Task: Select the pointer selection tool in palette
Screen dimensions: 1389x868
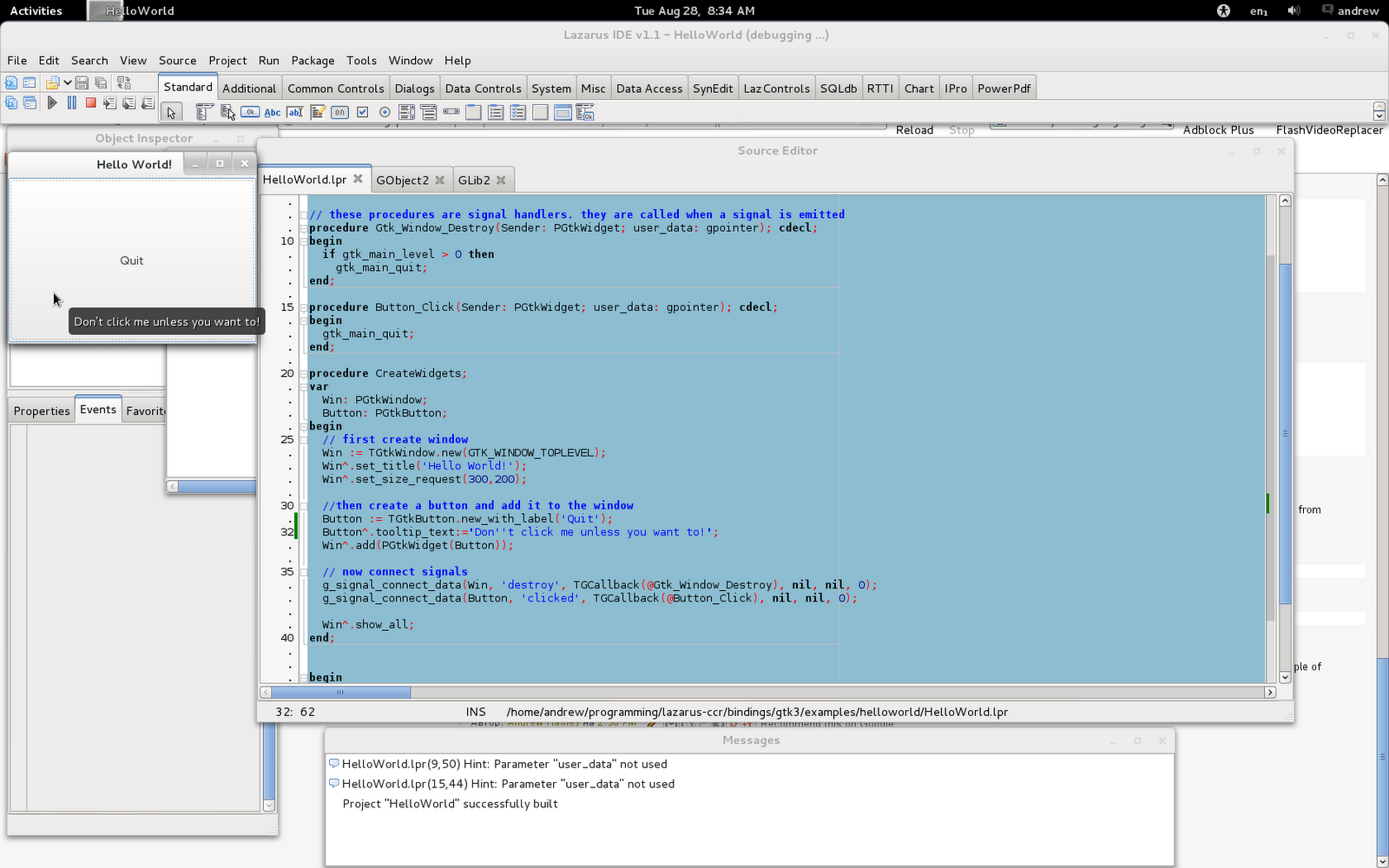Action: click(171, 112)
